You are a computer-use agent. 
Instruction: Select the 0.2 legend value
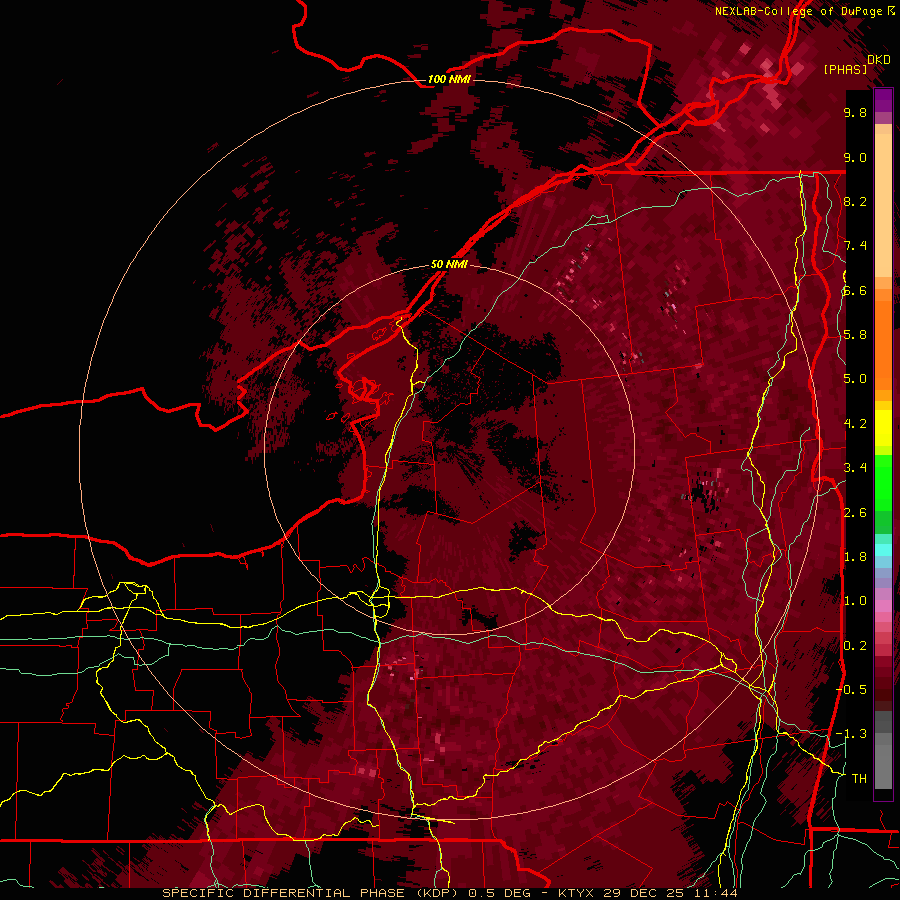[x=855, y=646]
